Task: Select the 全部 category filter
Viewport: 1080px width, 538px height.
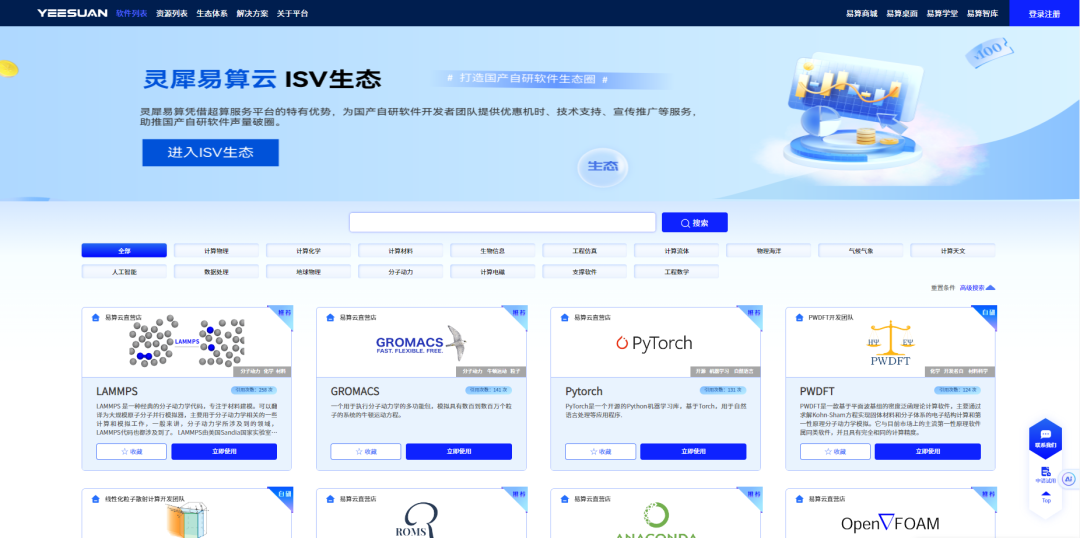Action: [124, 251]
